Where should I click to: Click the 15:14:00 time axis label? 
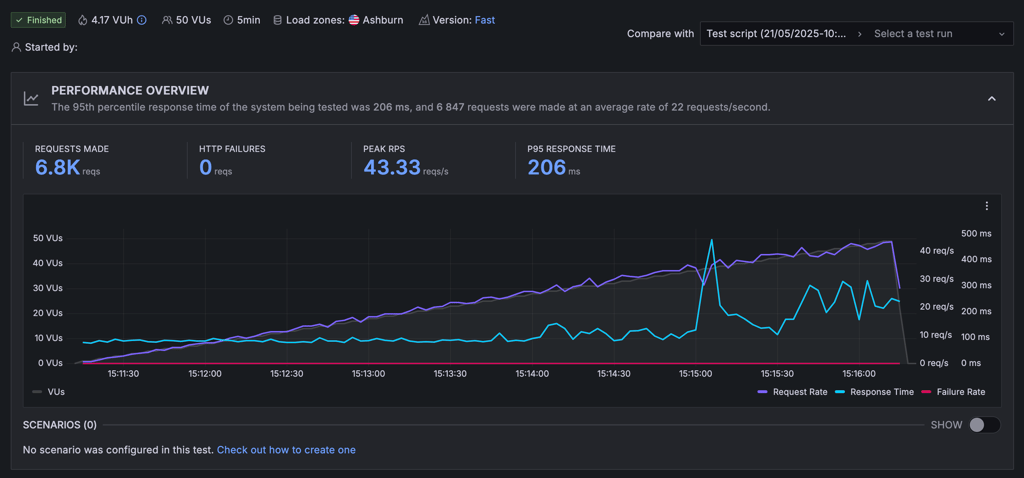click(532, 374)
